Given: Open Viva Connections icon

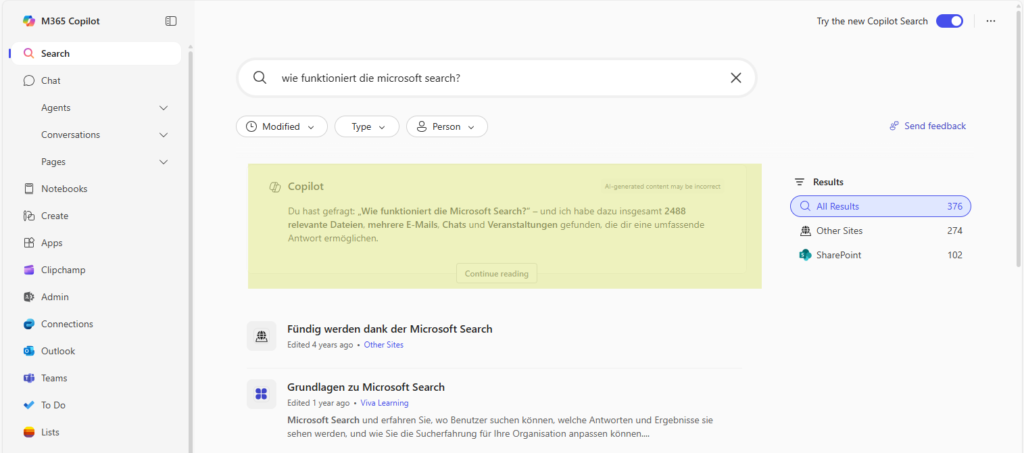Looking at the screenshot, I should [29, 324].
